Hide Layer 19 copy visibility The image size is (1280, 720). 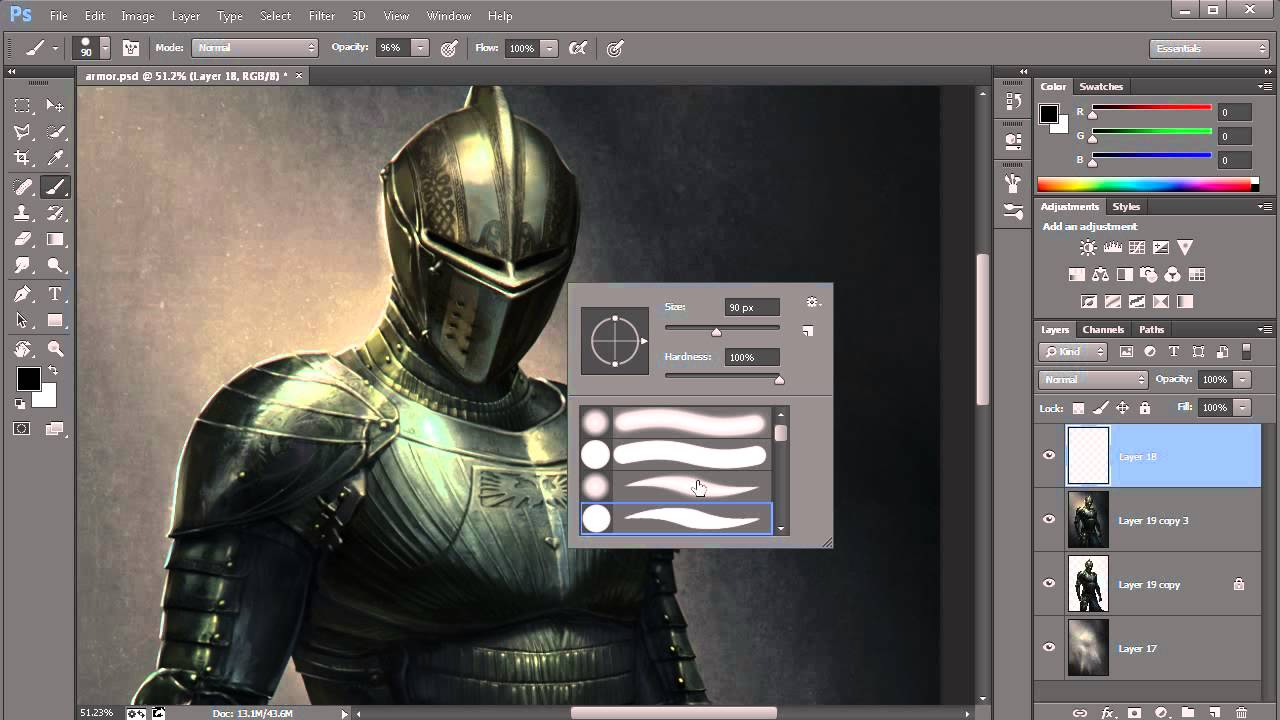tap(1049, 584)
